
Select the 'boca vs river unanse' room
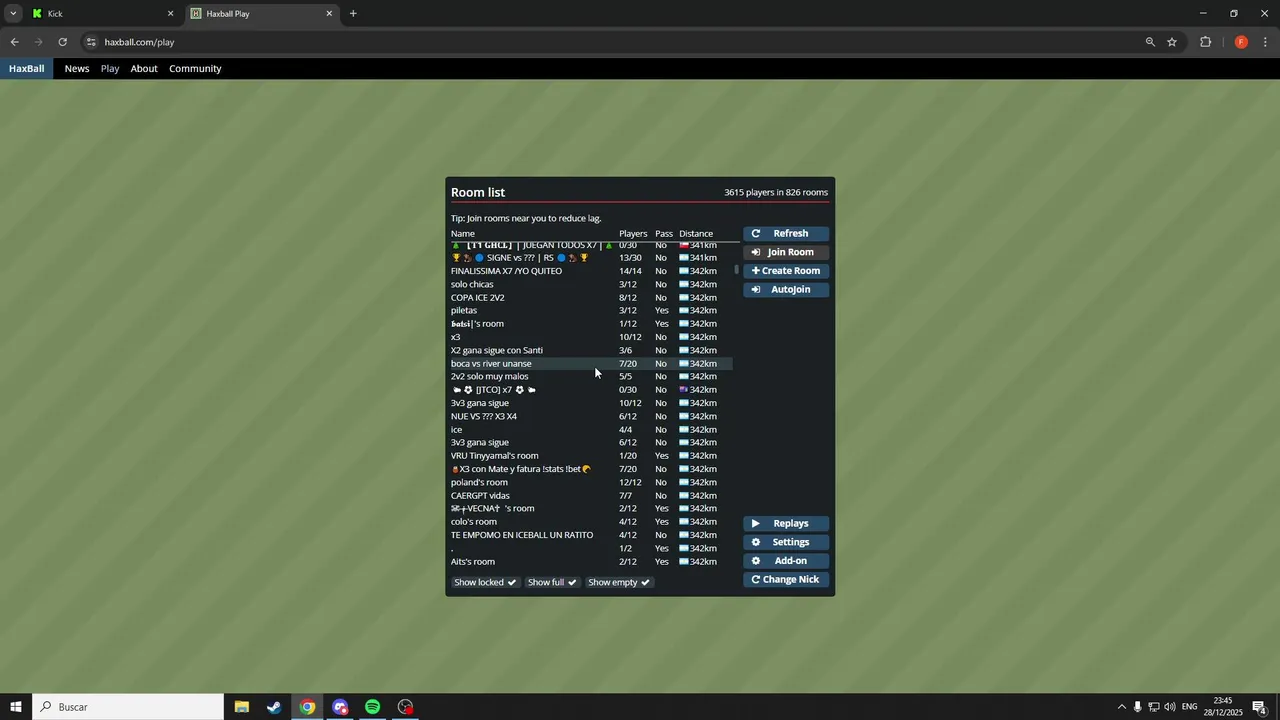click(591, 364)
